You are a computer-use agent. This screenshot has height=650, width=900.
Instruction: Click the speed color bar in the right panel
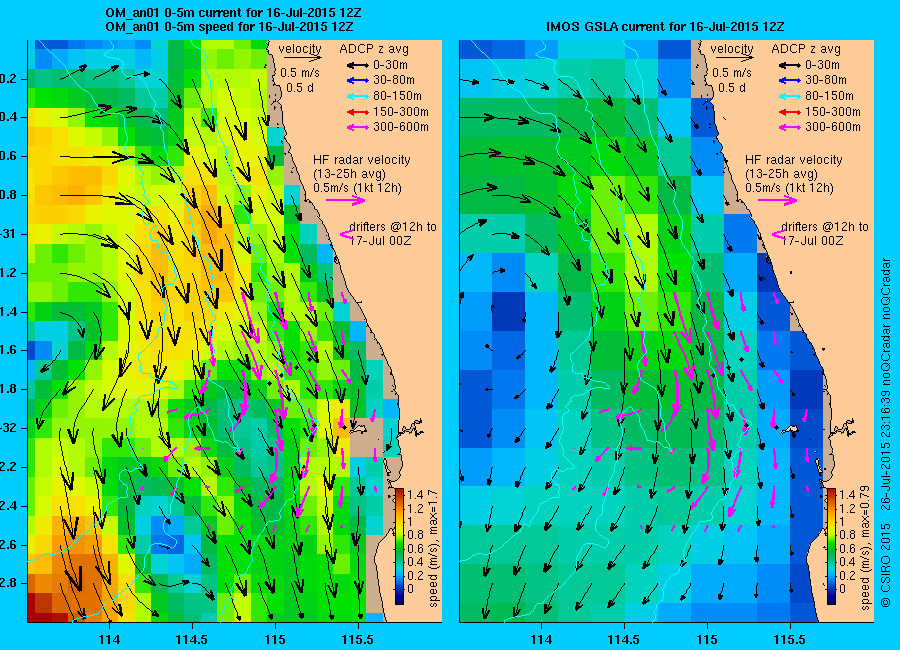pyautogui.click(x=831, y=547)
